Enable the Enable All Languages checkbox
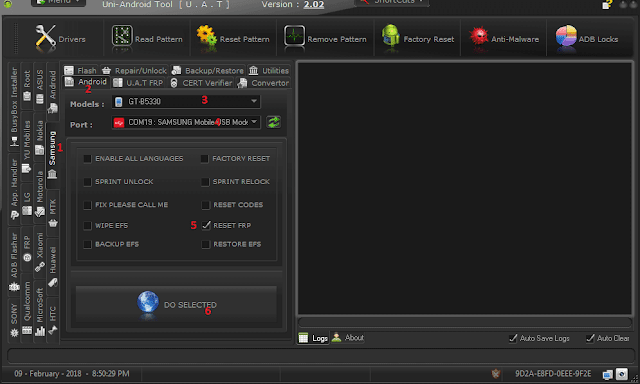Image resolution: width=640 pixels, height=384 pixels. click(x=87, y=158)
